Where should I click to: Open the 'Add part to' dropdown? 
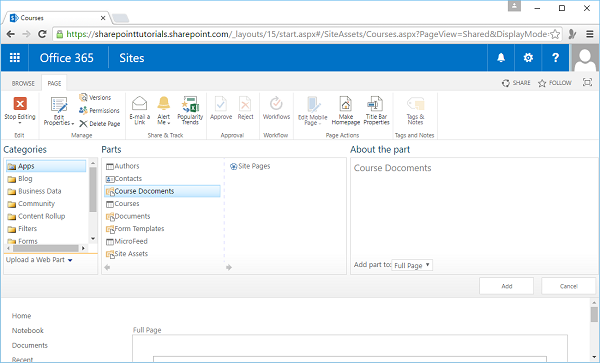pyautogui.click(x=412, y=265)
